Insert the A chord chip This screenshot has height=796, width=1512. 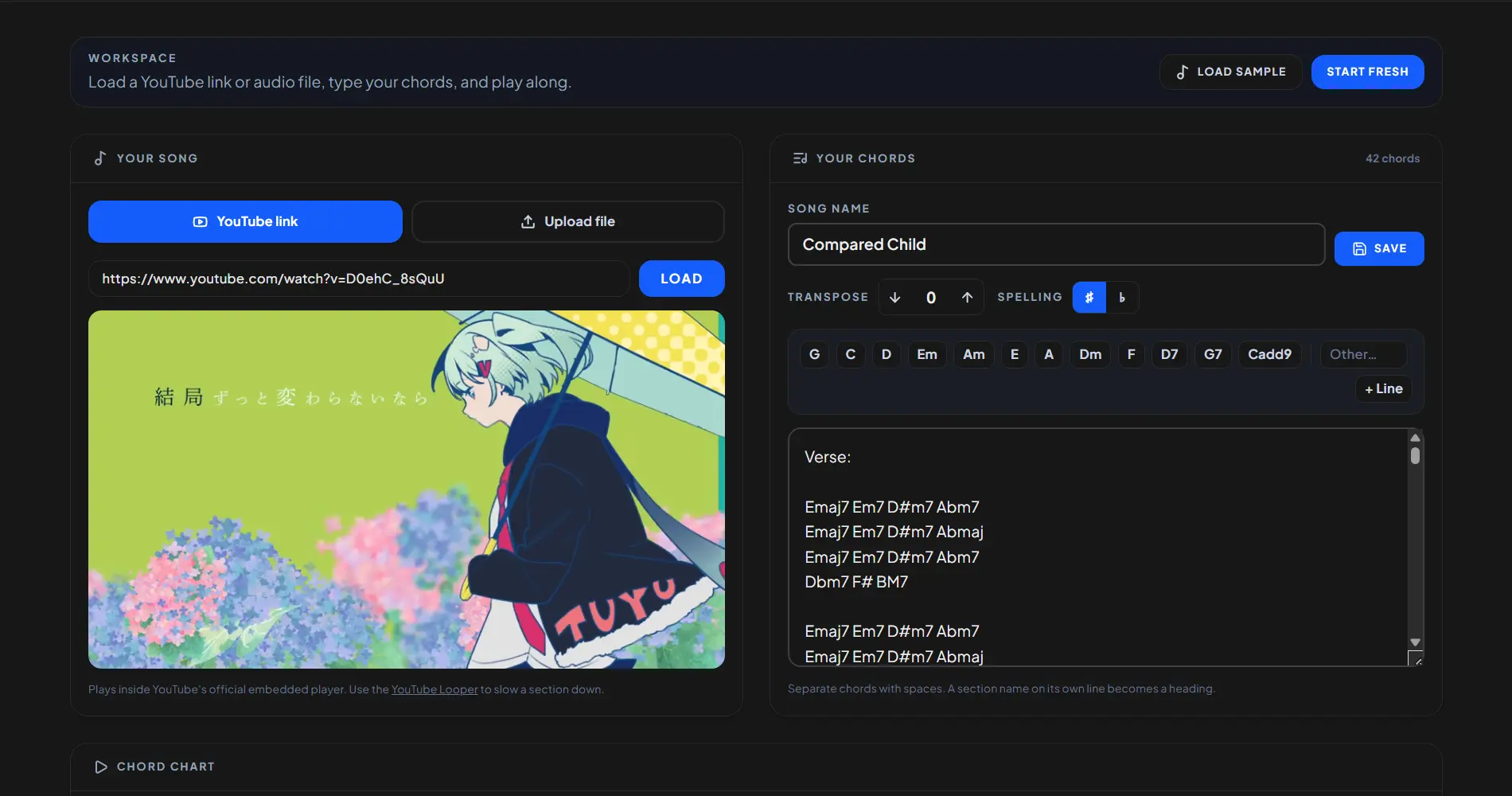pos(1049,354)
